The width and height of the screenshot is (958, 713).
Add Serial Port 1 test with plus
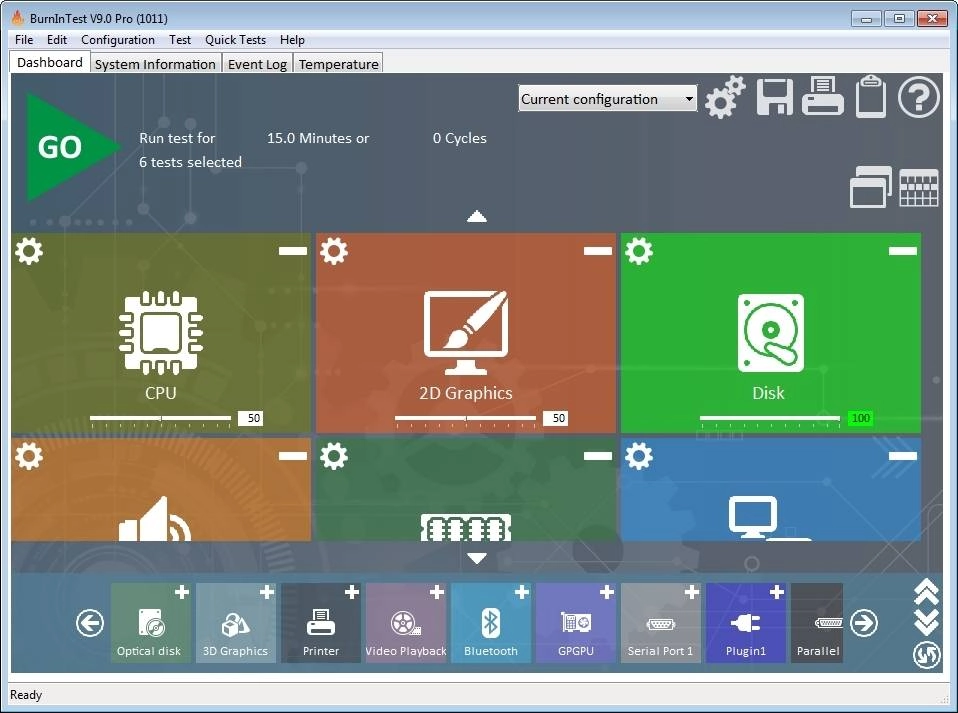click(x=692, y=592)
